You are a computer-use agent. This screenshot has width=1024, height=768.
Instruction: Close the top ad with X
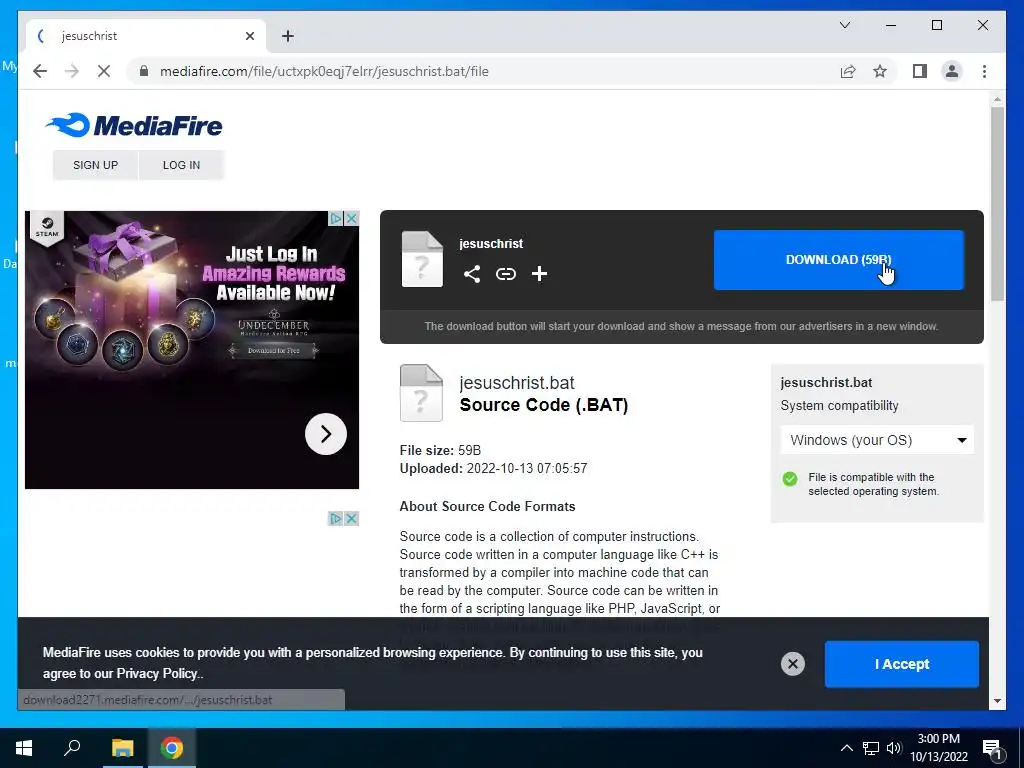351,218
